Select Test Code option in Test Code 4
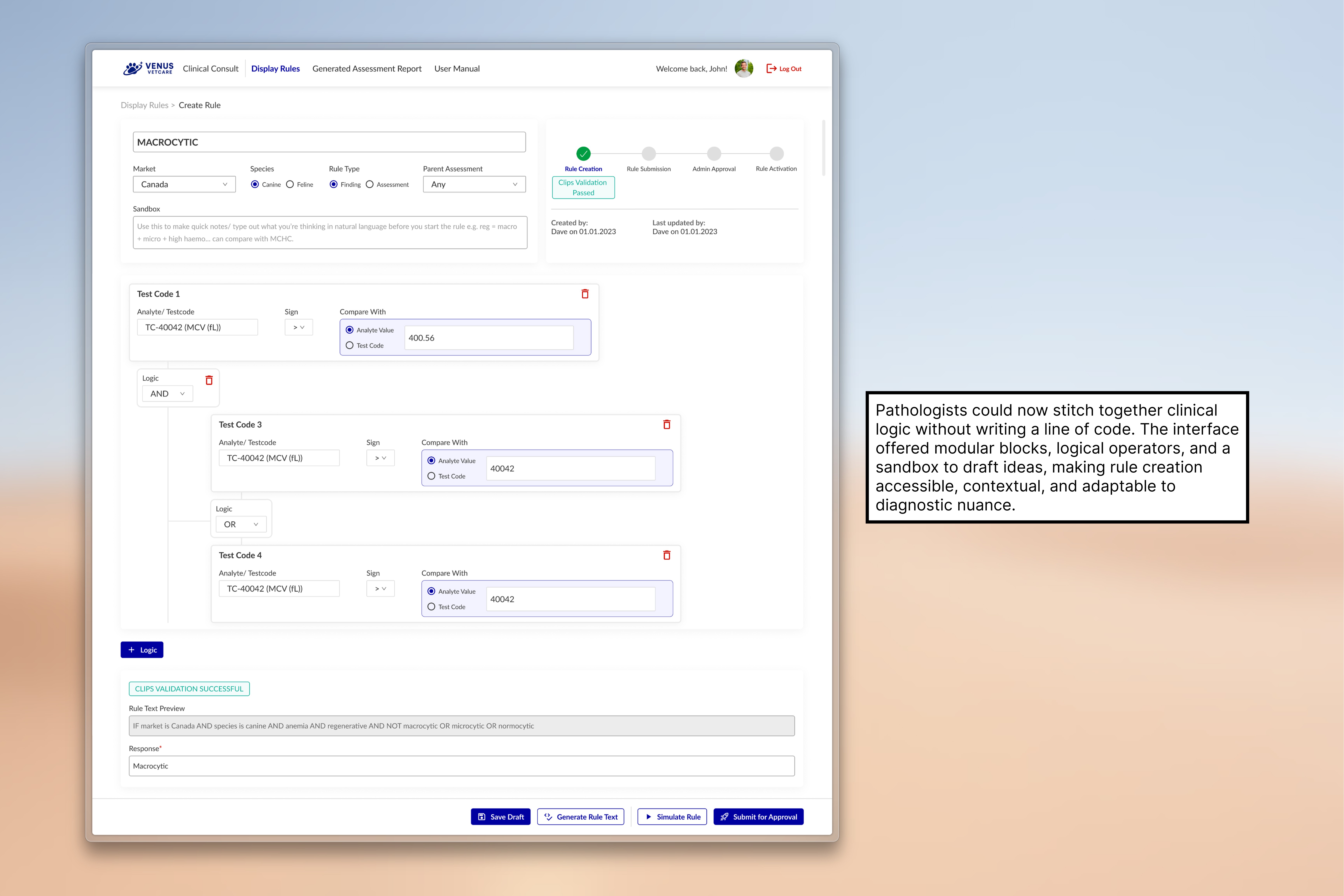This screenshot has width=1344, height=896. pyautogui.click(x=431, y=607)
